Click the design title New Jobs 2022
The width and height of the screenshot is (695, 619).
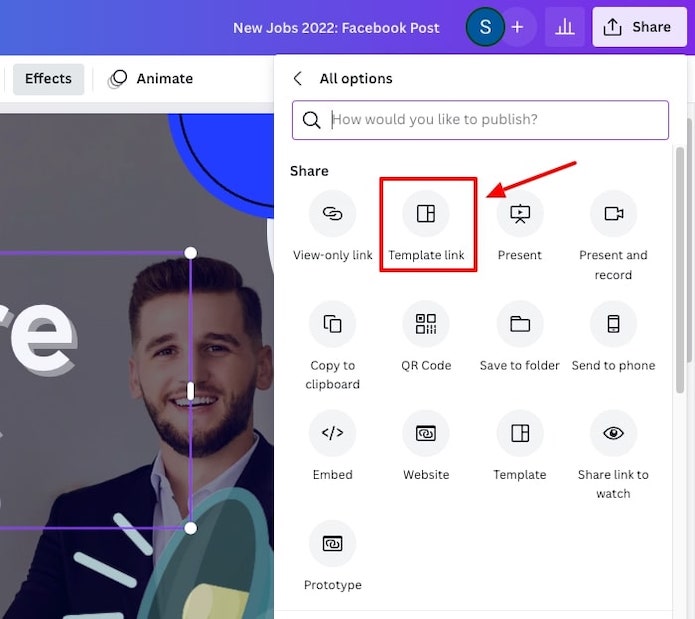coord(336,28)
